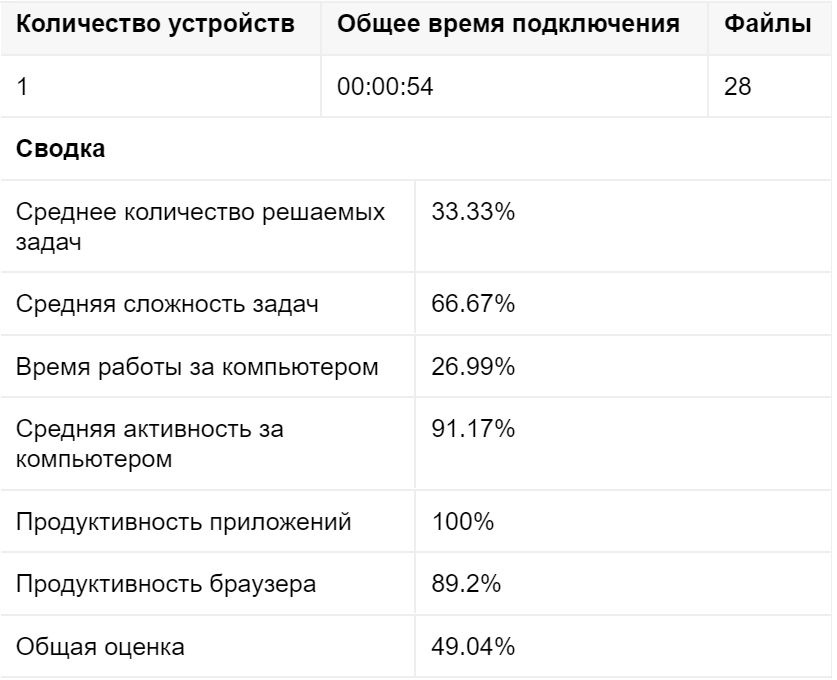This screenshot has width=837, height=680.
Task: Click the 89.2% browser value
Action: click(x=466, y=583)
